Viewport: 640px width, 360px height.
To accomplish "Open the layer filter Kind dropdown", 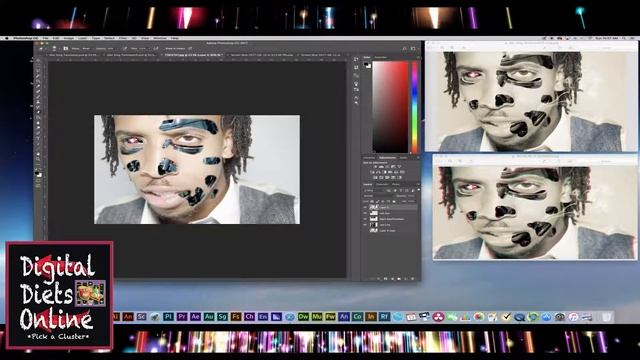I will tap(373, 190).
